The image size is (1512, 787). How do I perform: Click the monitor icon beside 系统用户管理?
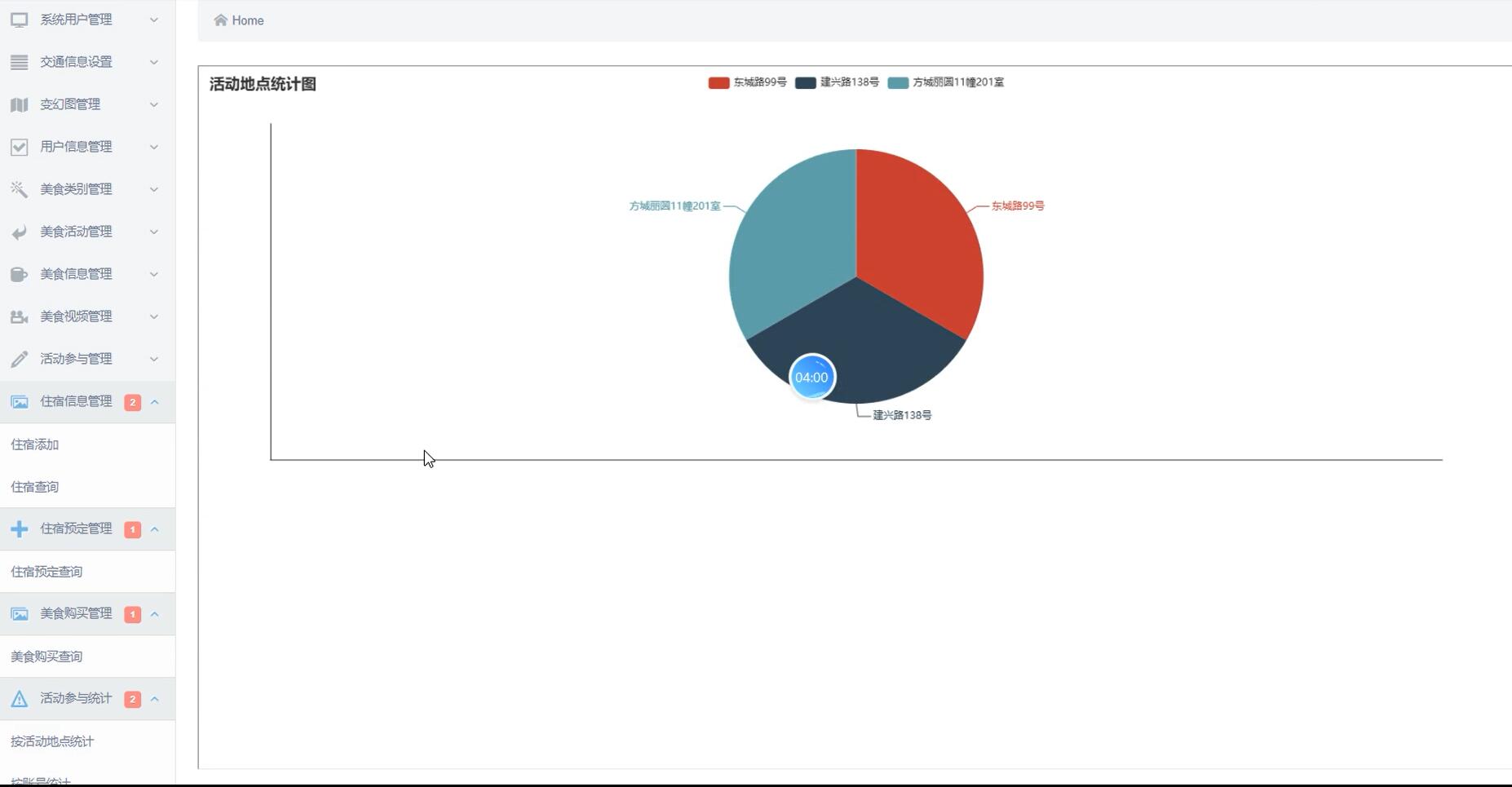[19, 20]
